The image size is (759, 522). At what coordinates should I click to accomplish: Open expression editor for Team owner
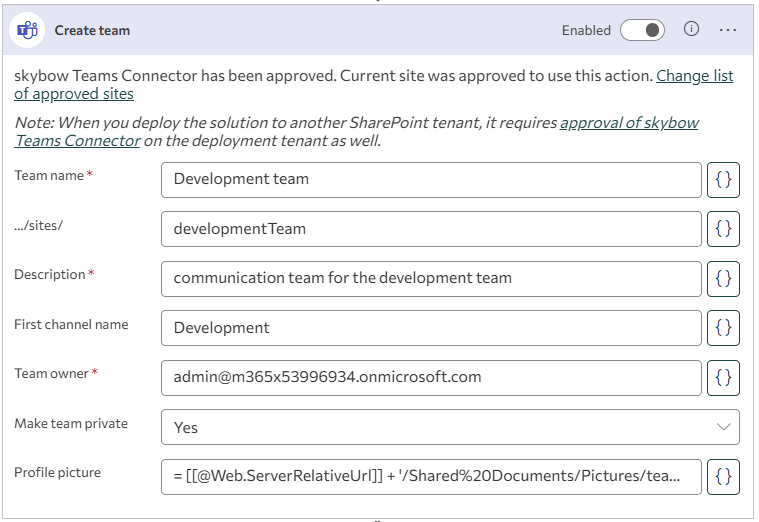click(x=723, y=378)
